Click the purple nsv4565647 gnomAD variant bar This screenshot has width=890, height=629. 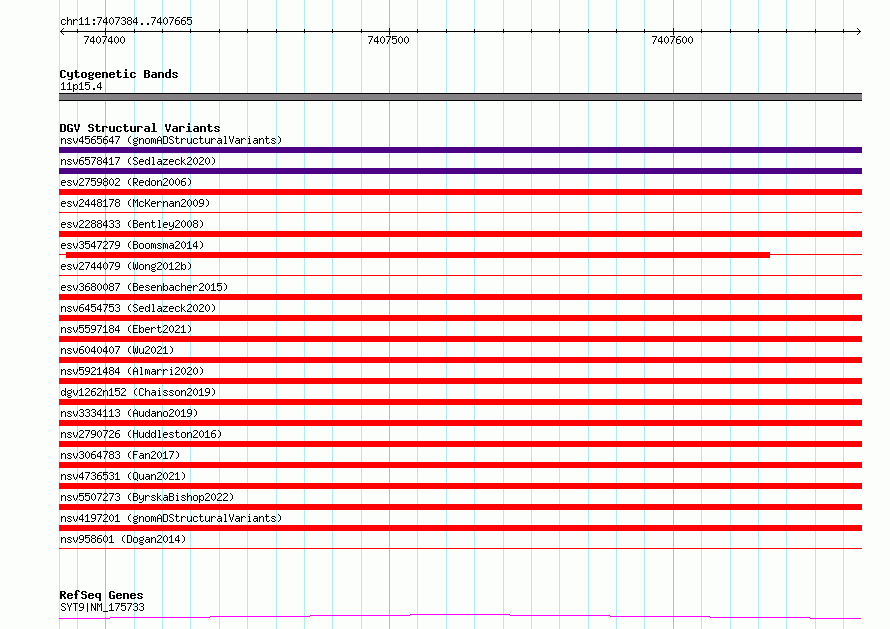(460, 150)
